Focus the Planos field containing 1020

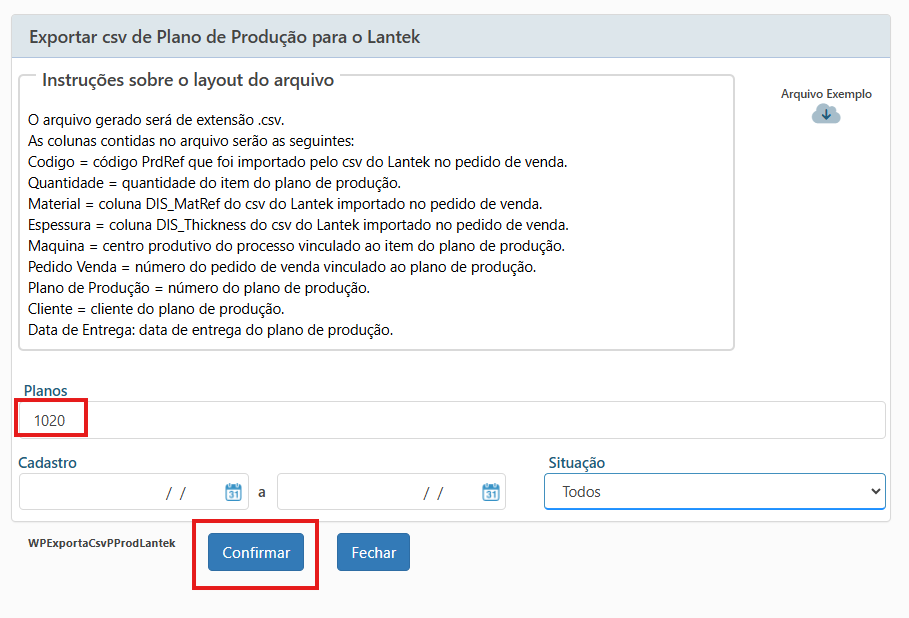point(450,420)
